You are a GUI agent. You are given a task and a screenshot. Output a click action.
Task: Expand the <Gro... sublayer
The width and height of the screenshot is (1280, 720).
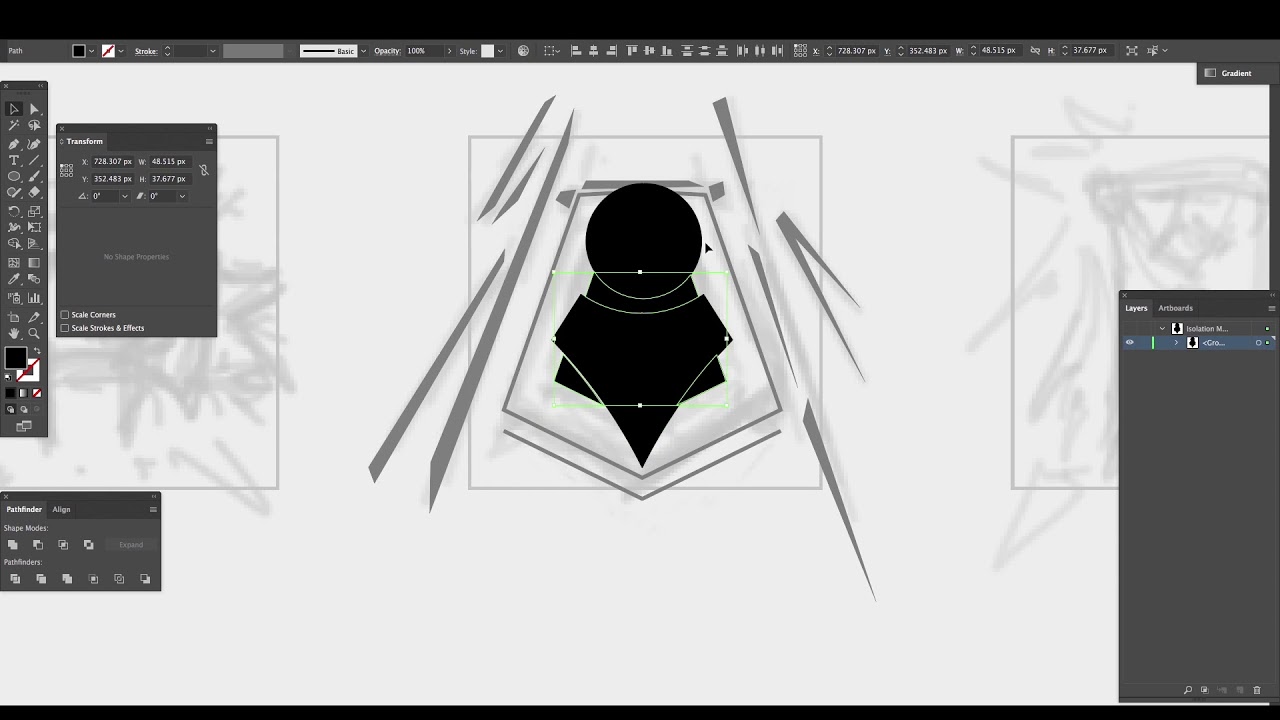(x=1176, y=343)
